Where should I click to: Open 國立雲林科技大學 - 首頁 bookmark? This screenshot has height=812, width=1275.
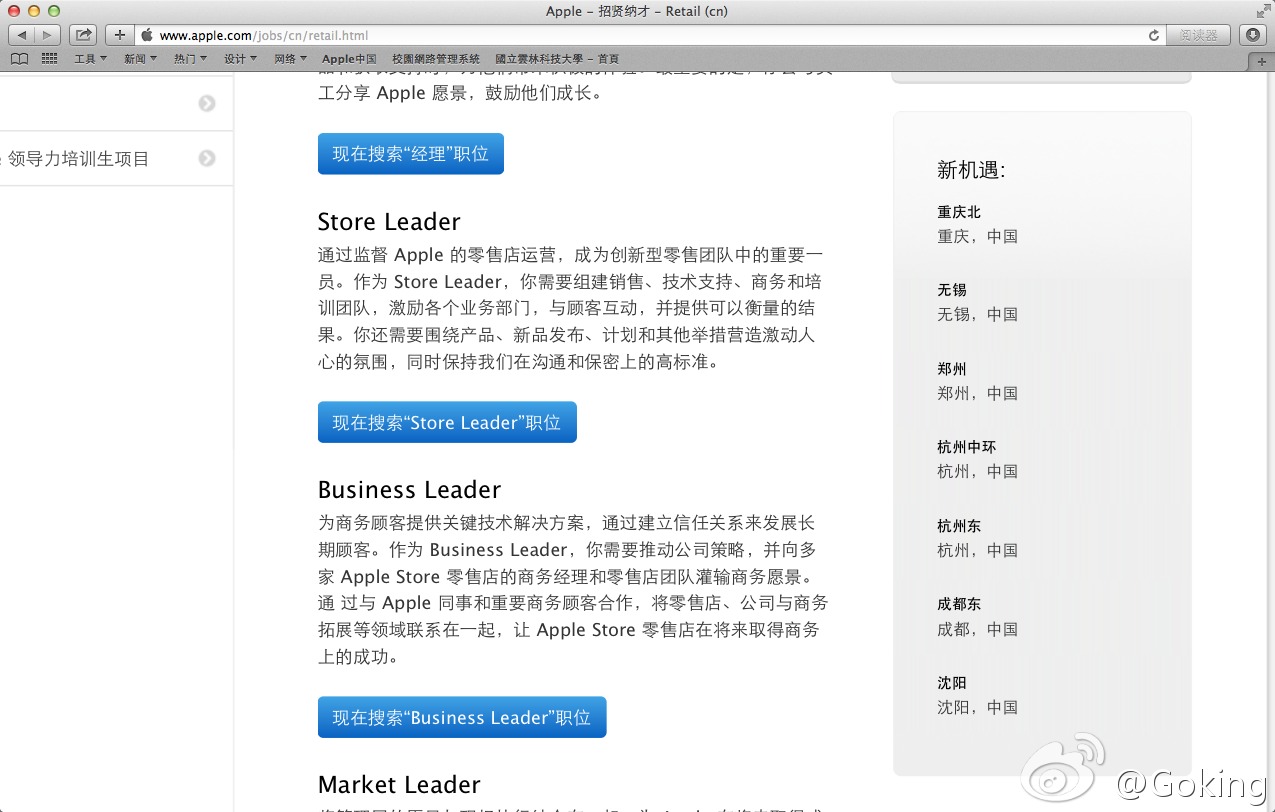tap(557, 59)
